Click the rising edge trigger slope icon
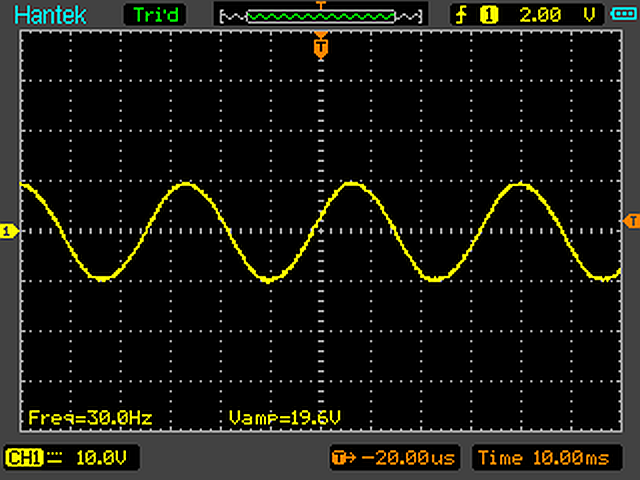The width and height of the screenshot is (640, 480). (x=461, y=16)
